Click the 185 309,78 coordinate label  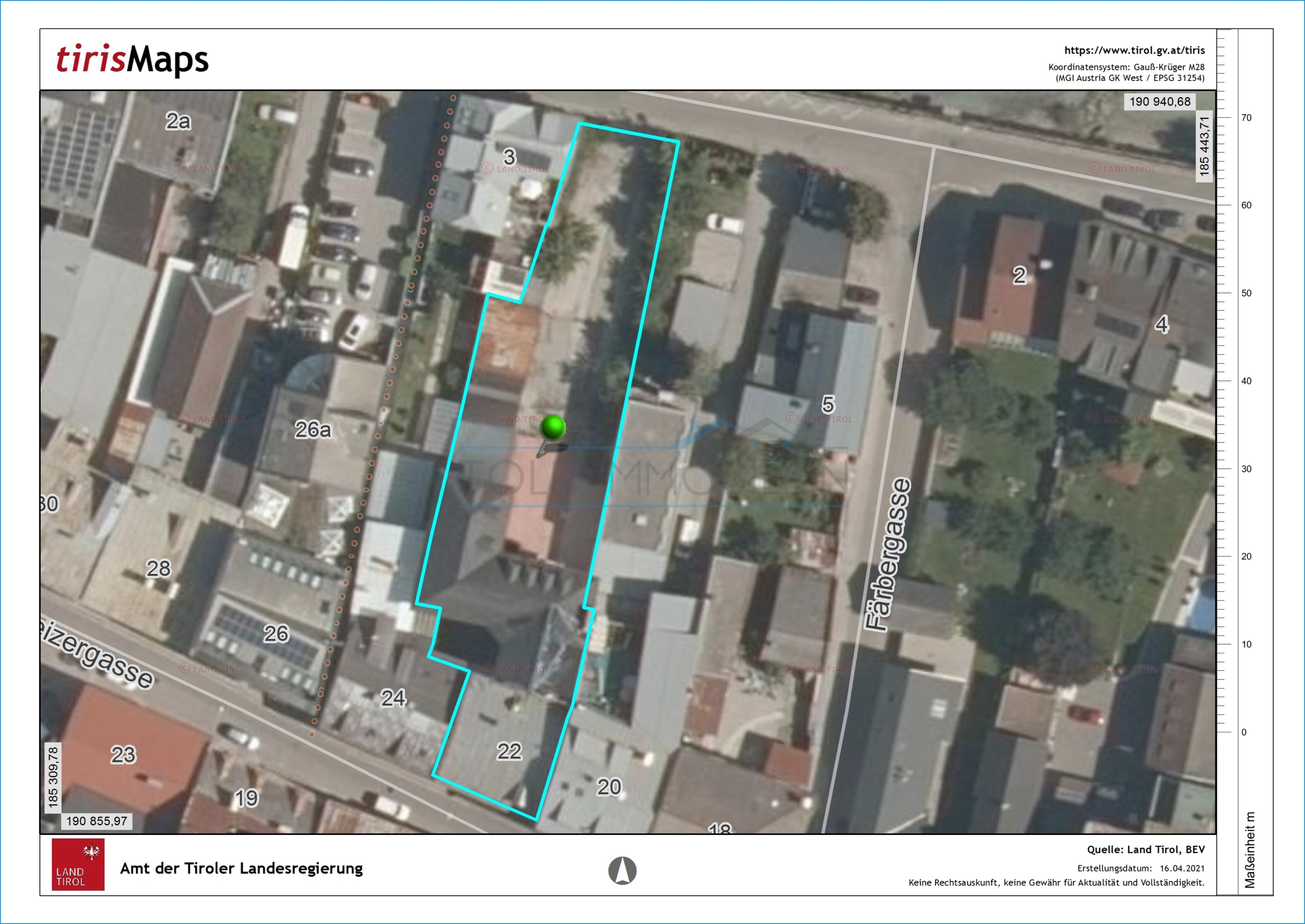click(53, 777)
